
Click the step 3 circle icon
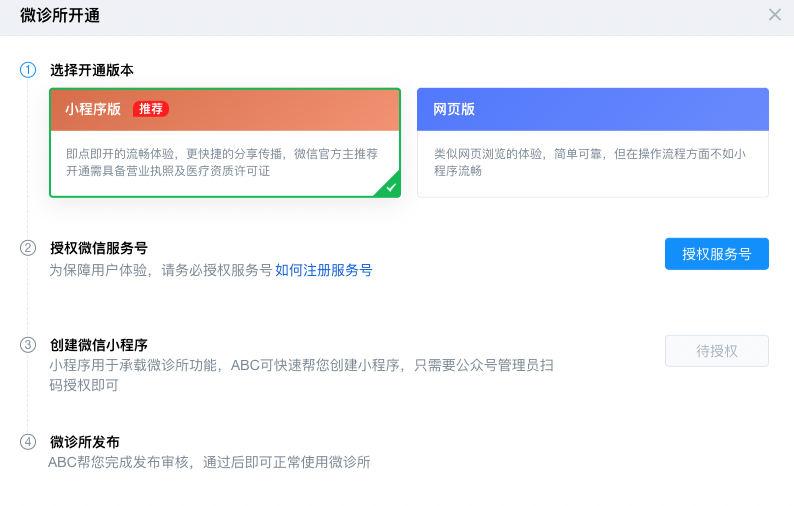[x=28, y=345]
